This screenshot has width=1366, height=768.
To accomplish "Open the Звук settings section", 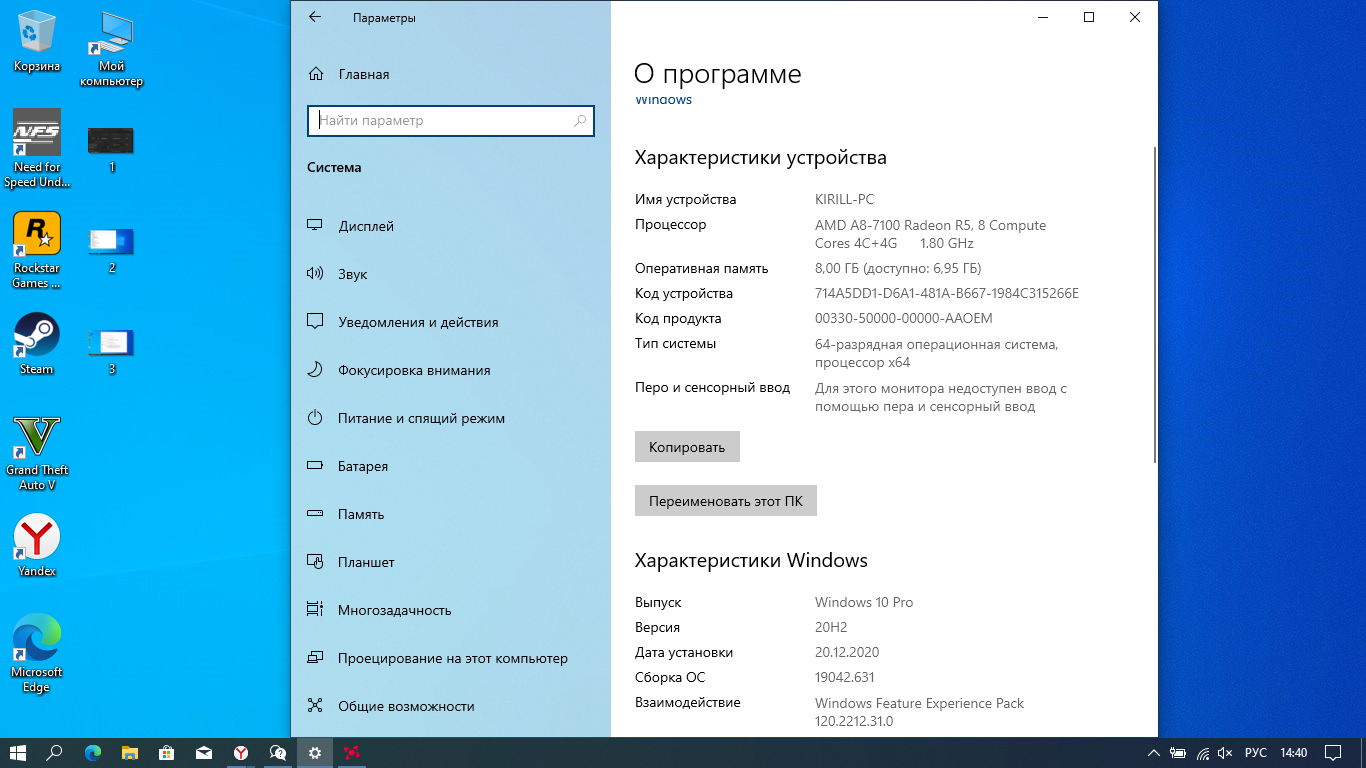I will tap(450, 274).
